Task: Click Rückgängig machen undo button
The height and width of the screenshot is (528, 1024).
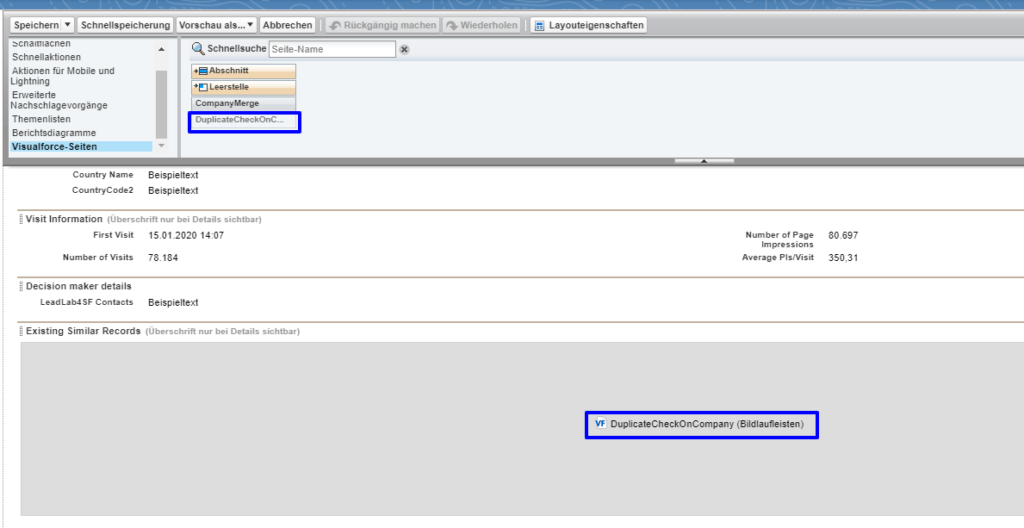Action: 383,25
